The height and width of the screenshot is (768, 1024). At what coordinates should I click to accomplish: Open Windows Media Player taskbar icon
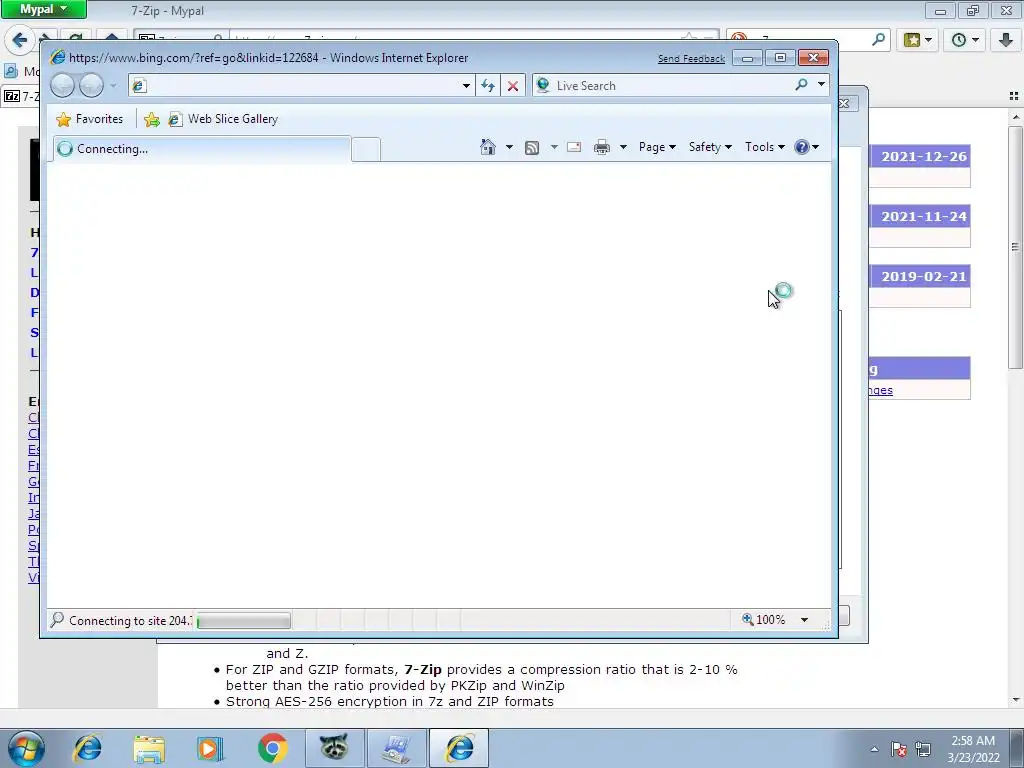pyautogui.click(x=210, y=748)
